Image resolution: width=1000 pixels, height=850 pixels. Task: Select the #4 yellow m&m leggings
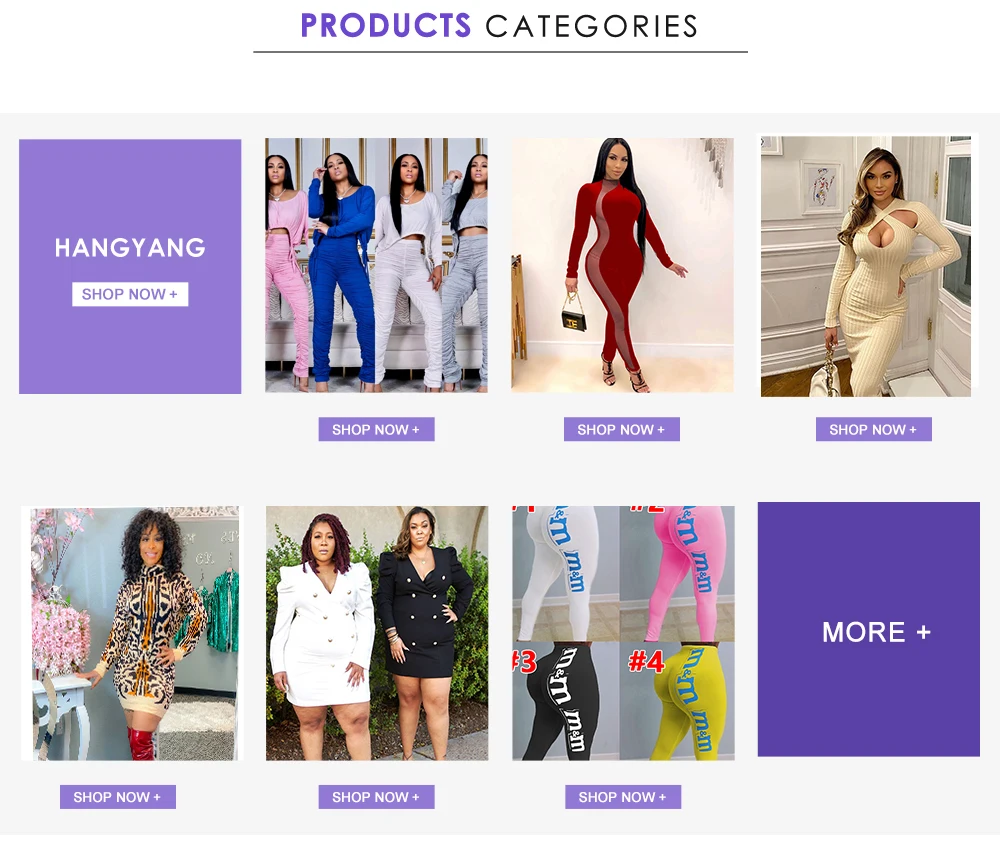(x=678, y=702)
